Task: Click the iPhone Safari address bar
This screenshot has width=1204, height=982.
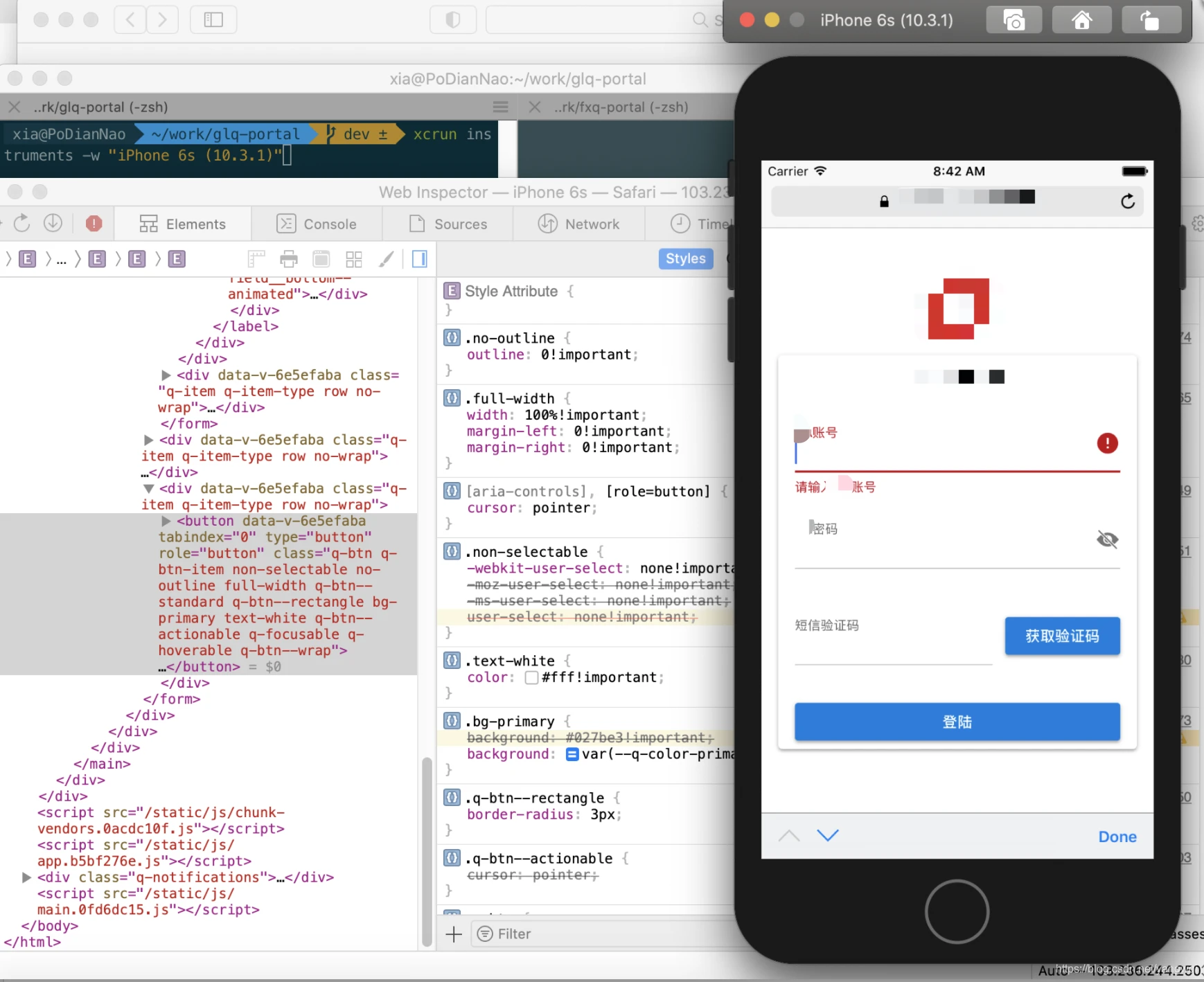Action: click(957, 201)
